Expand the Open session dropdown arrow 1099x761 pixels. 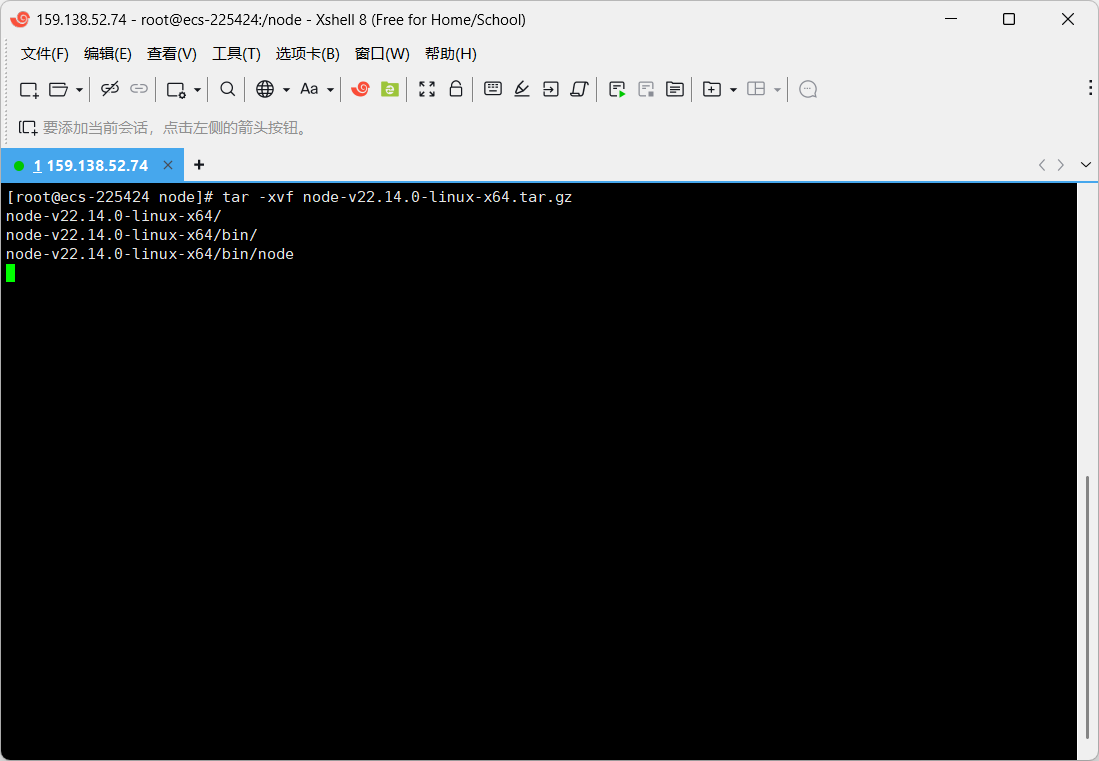[x=79, y=90]
